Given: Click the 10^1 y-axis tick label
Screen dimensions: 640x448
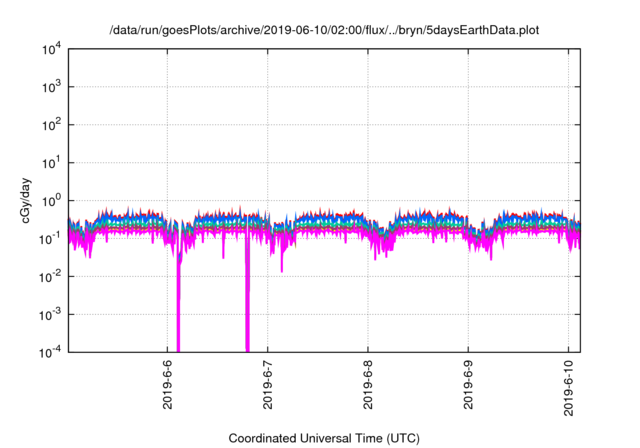Looking at the screenshot, I should tap(51, 163).
